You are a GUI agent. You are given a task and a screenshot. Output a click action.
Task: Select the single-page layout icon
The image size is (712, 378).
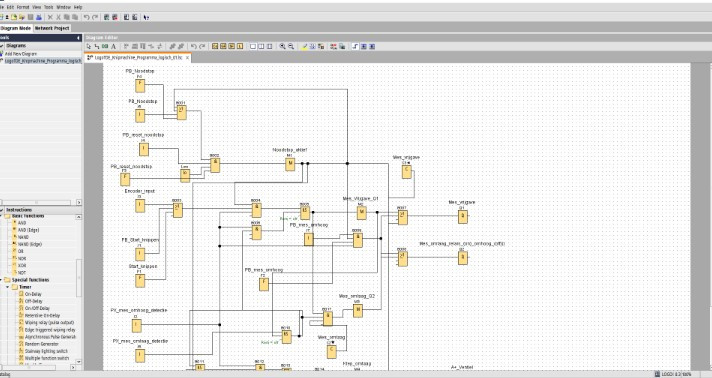click(x=253, y=46)
